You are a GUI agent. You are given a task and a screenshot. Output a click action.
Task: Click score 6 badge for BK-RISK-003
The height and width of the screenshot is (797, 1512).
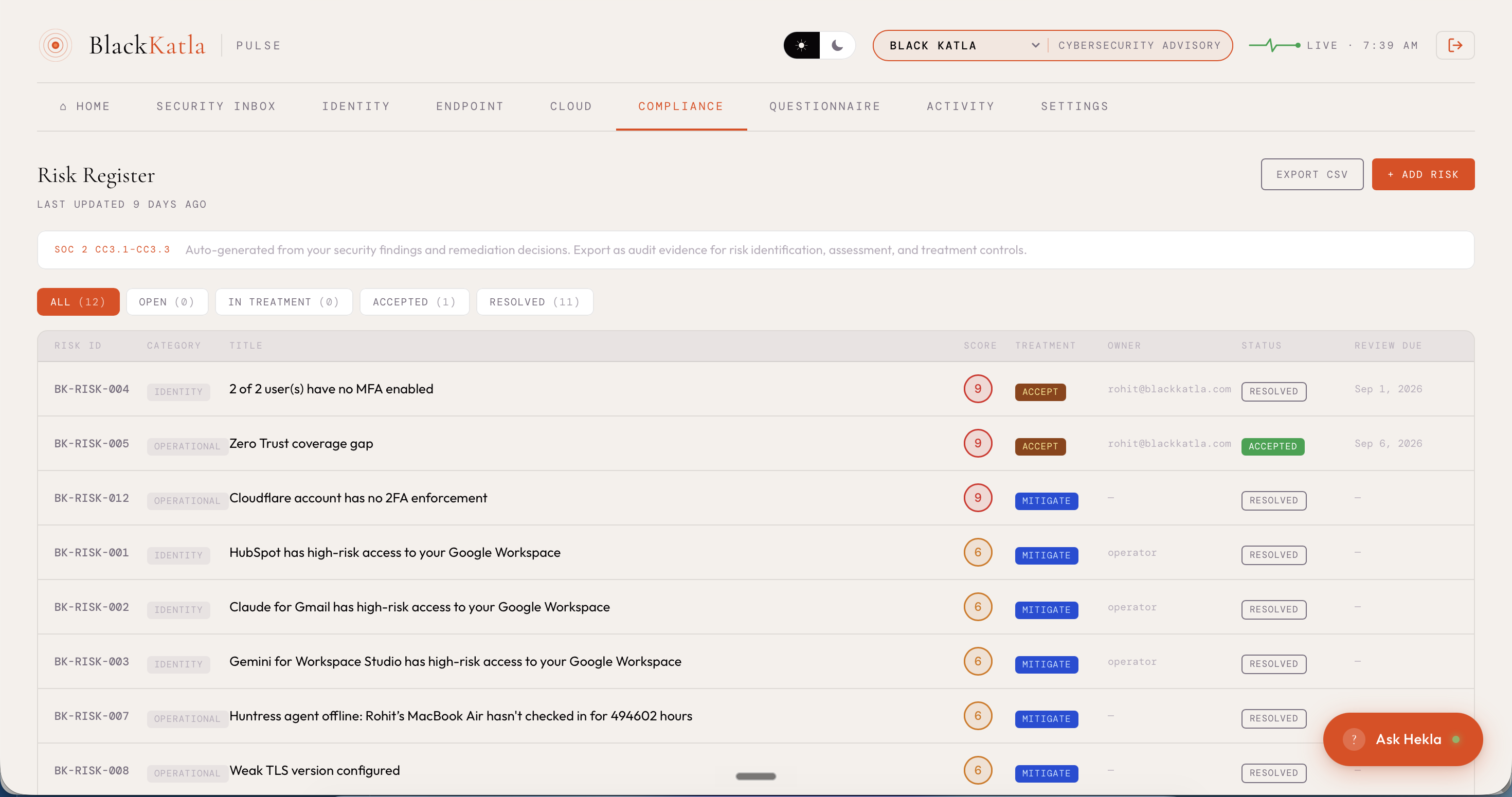coord(977,661)
